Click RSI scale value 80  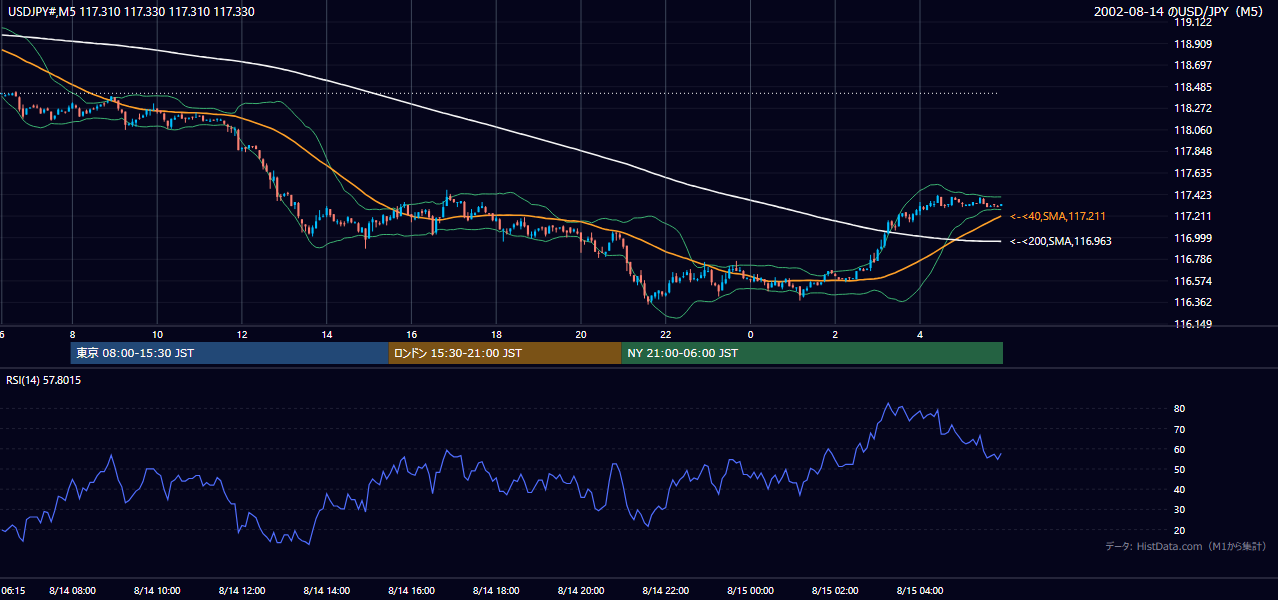1180,409
